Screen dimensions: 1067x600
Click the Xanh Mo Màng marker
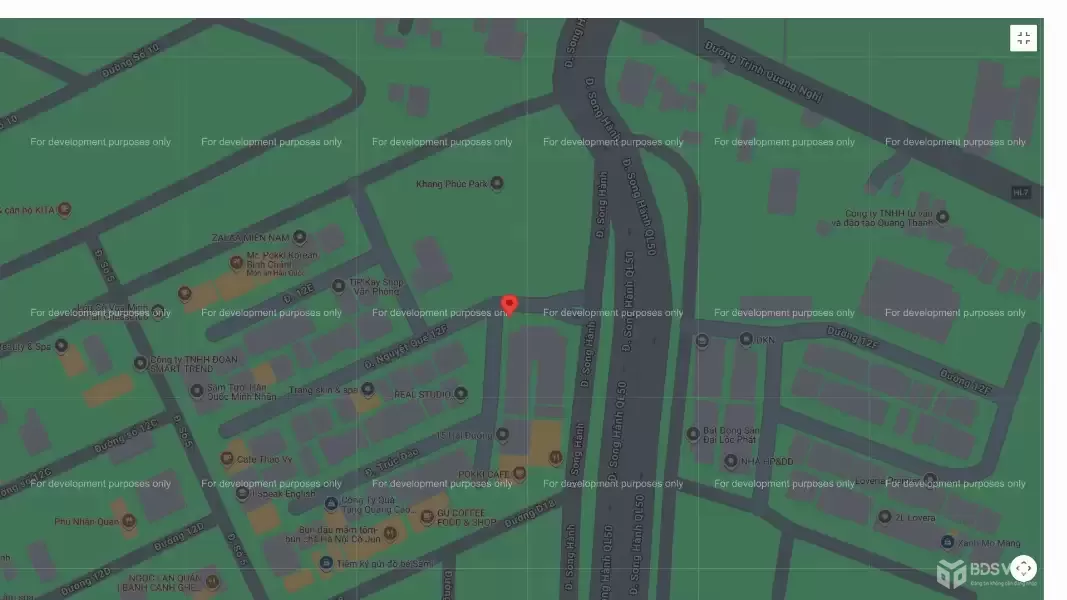[x=947, y=541]
